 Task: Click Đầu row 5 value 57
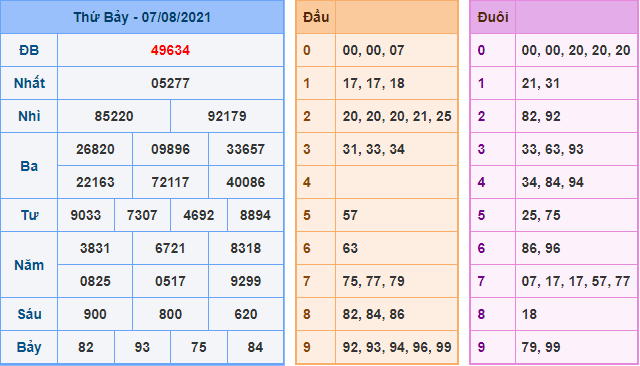pos(350,215)
